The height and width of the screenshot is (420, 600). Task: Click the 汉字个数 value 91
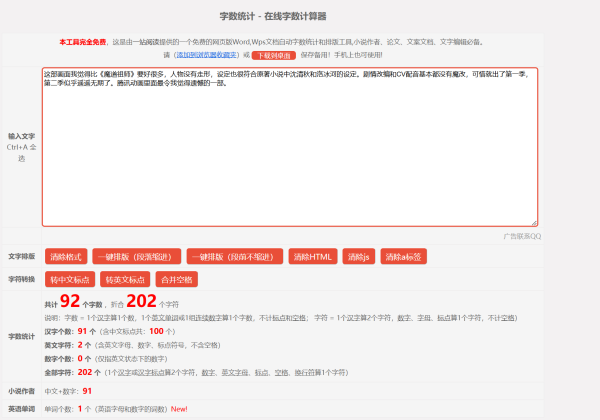click(82, 331)
